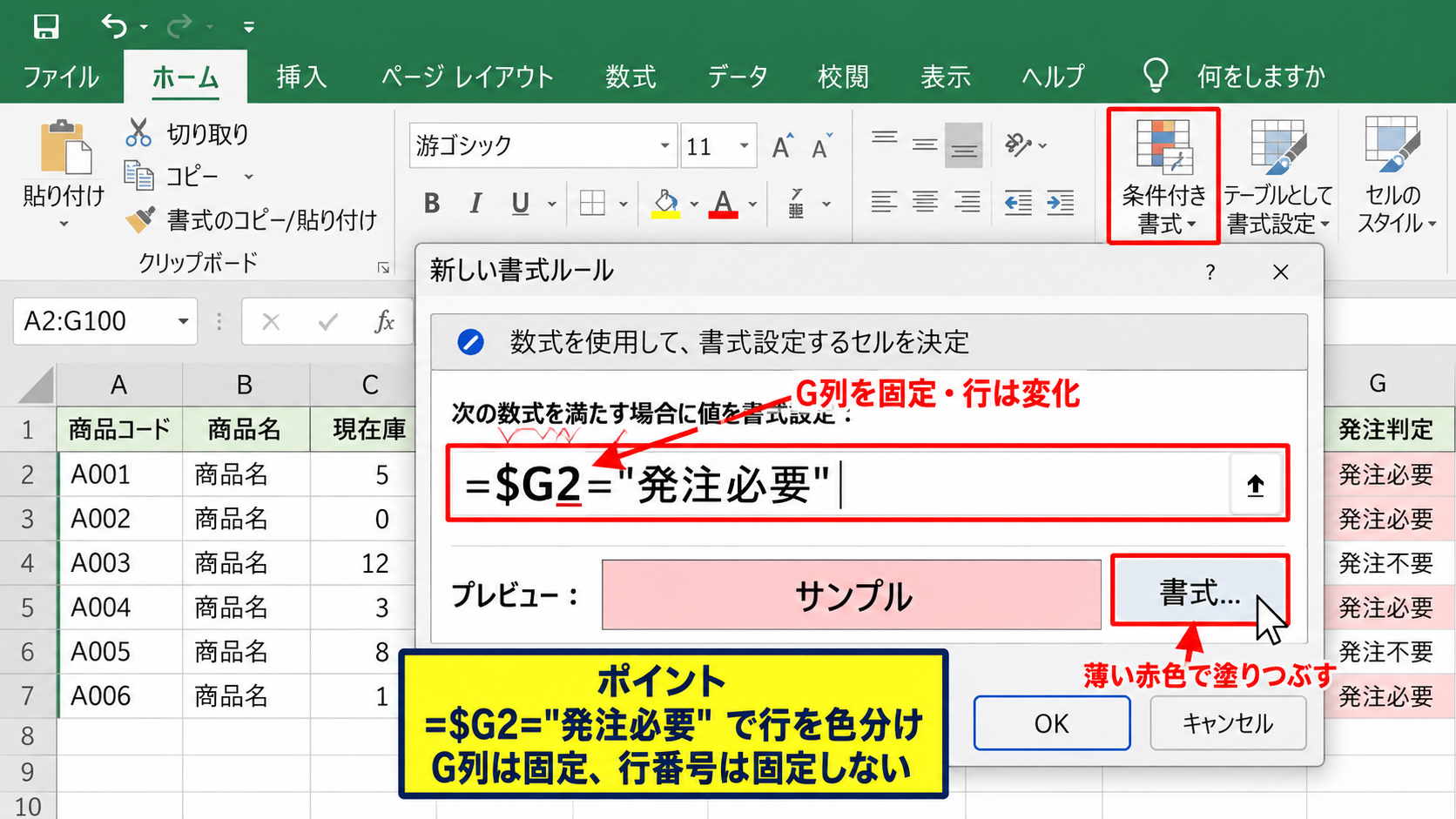Click the select-all corner triangle
The height and width of the screenshot is (819, 1456).
click(35, 385)
